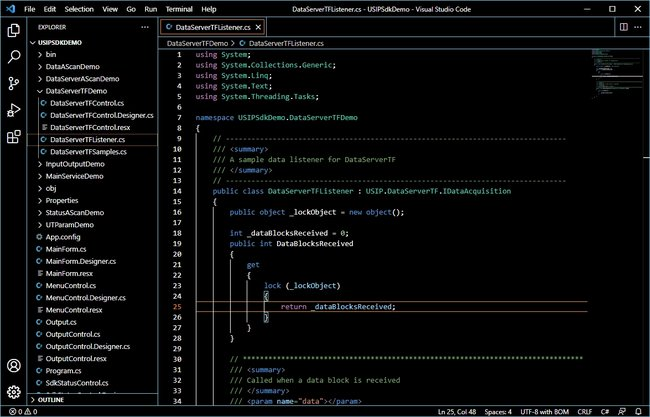
Task: Open Explorer views and more actions menu
Action: click(x=146, y=27)
